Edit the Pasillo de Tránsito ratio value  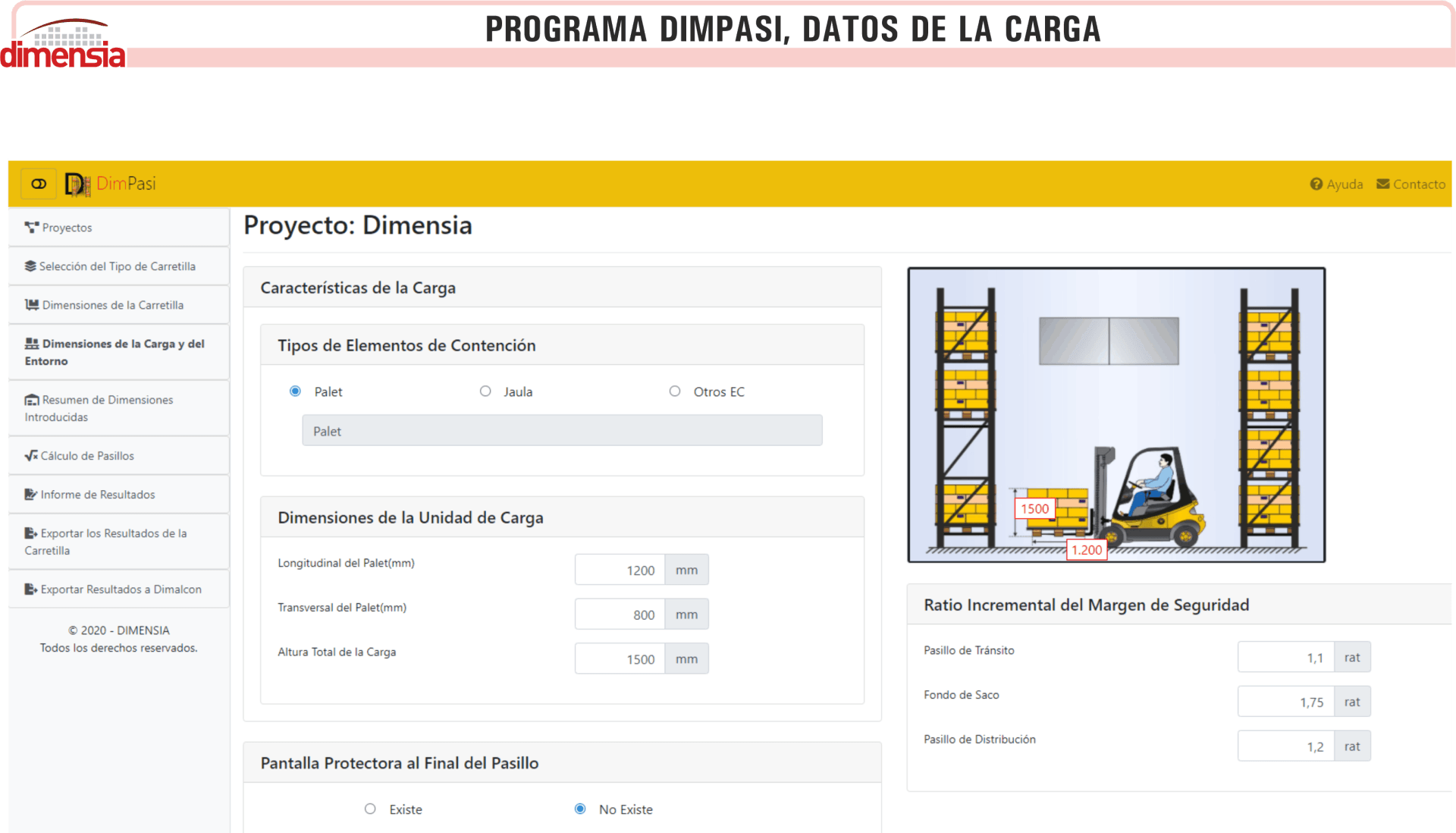pos(1285,656)
